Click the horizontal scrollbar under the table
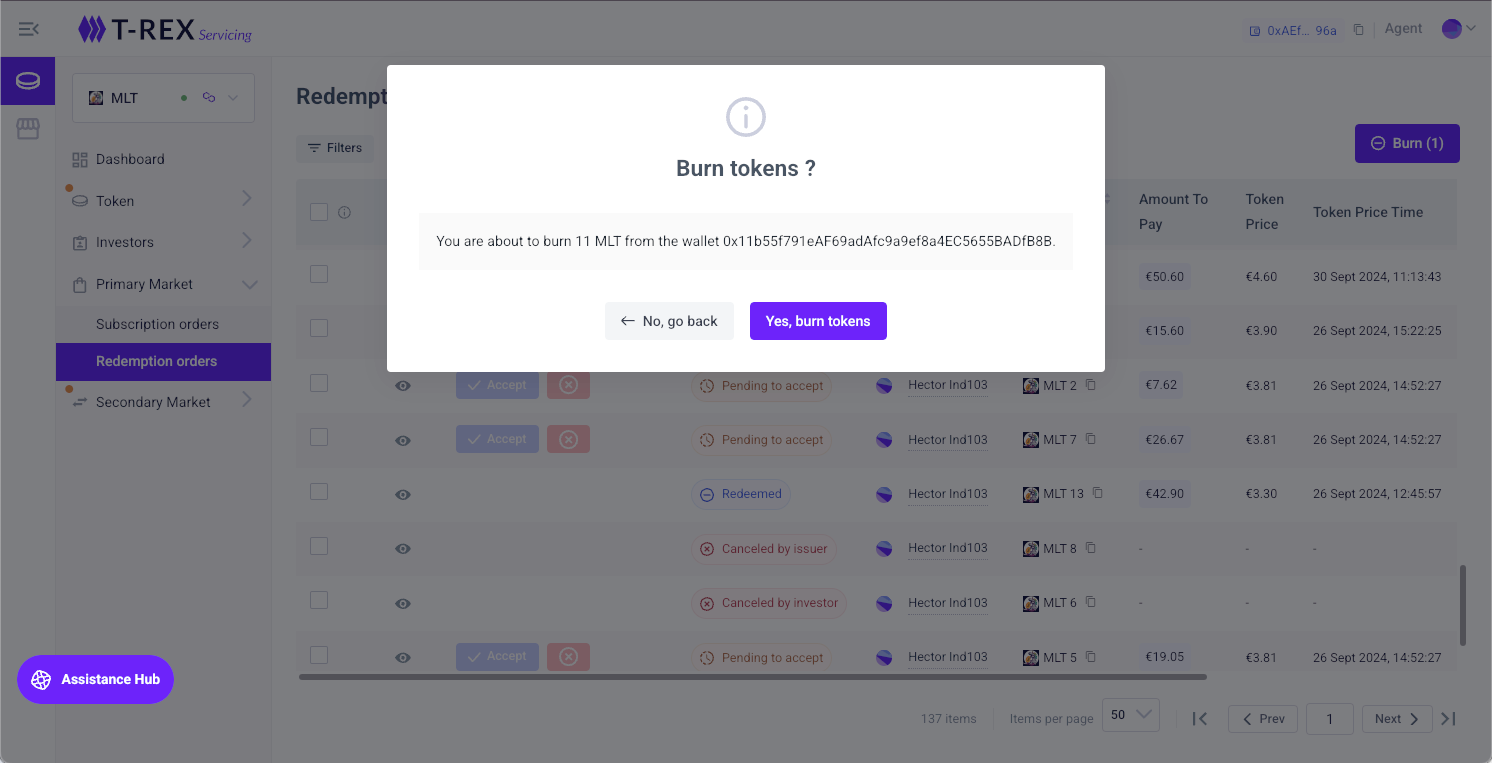Screen dimensions: 1492x763 [752, 677]
